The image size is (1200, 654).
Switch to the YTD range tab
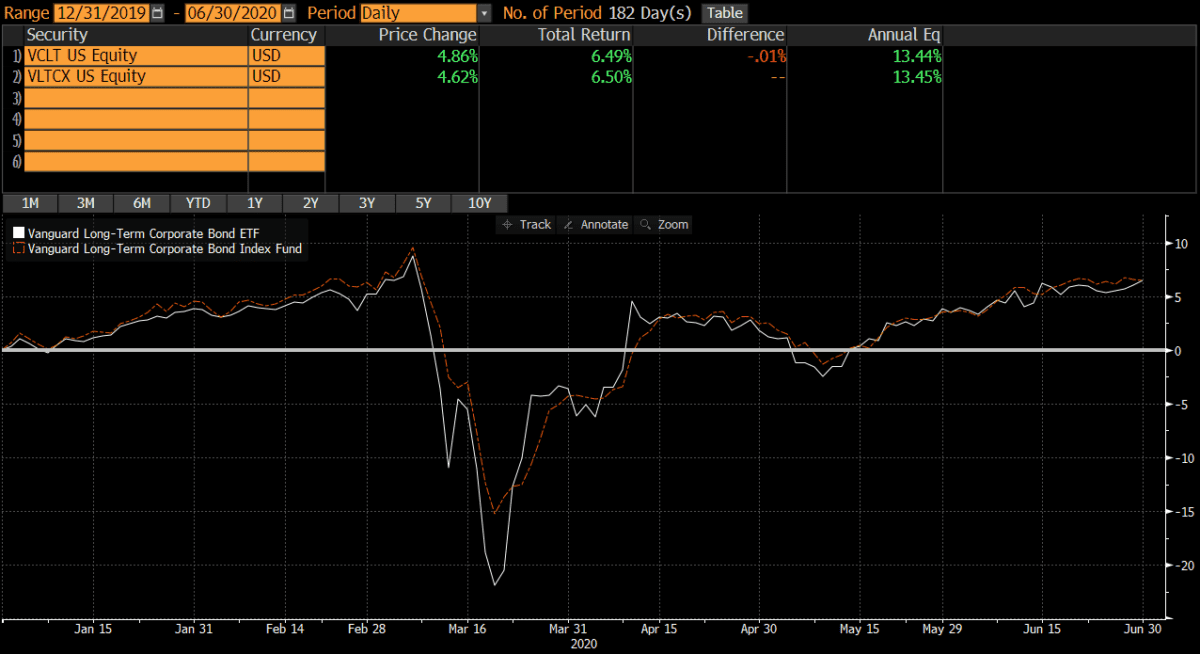[197, 203]
